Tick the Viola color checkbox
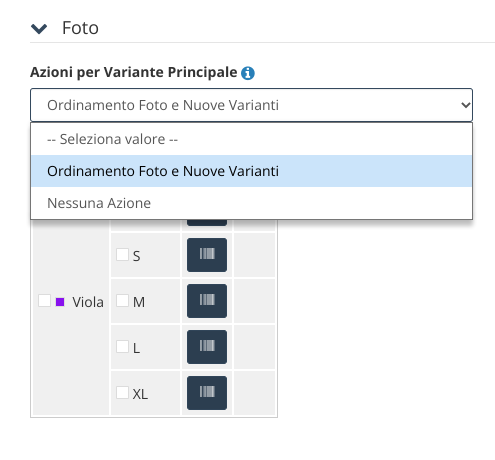495x460 pixels. (44, 300)
